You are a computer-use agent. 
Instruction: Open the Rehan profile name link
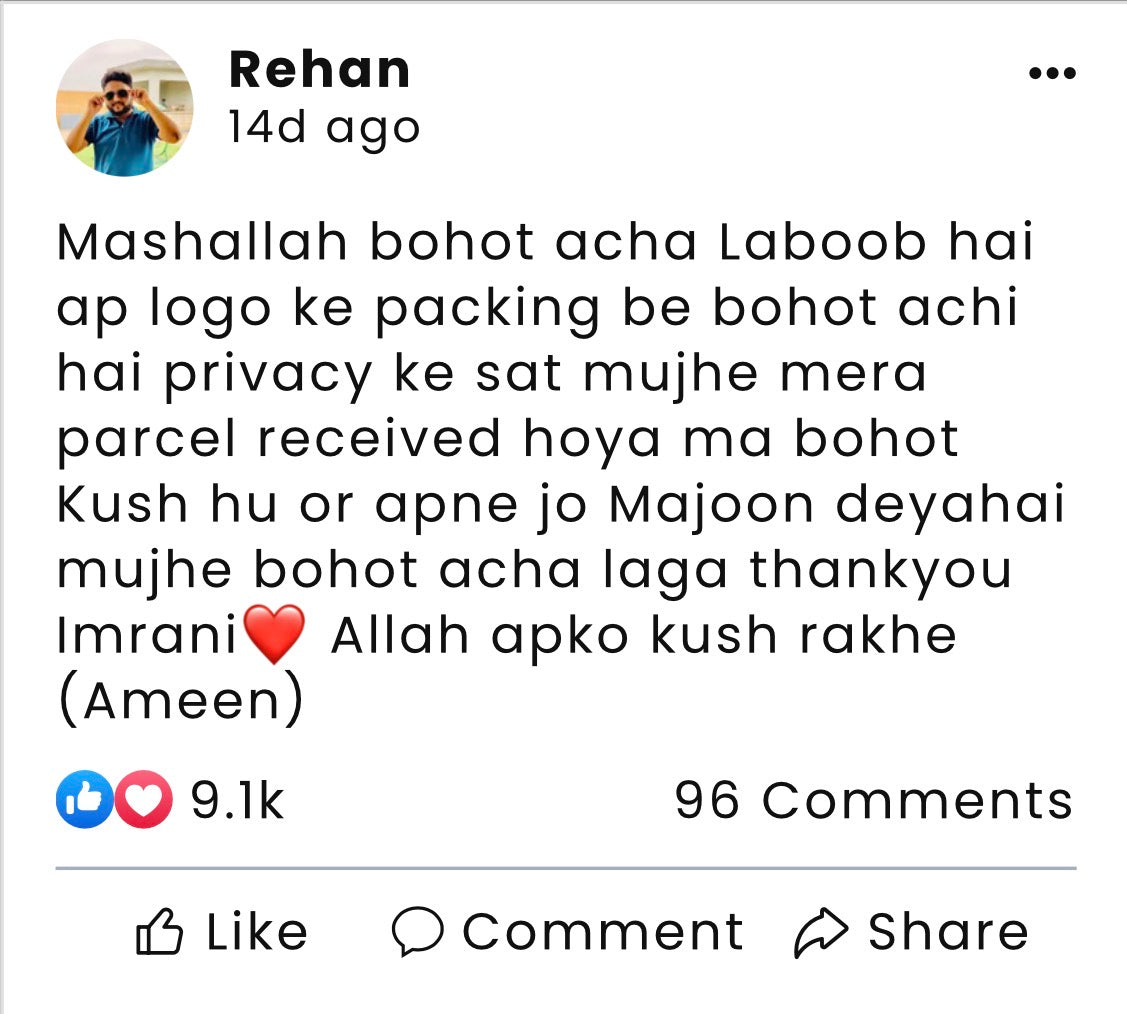(319, 70)
